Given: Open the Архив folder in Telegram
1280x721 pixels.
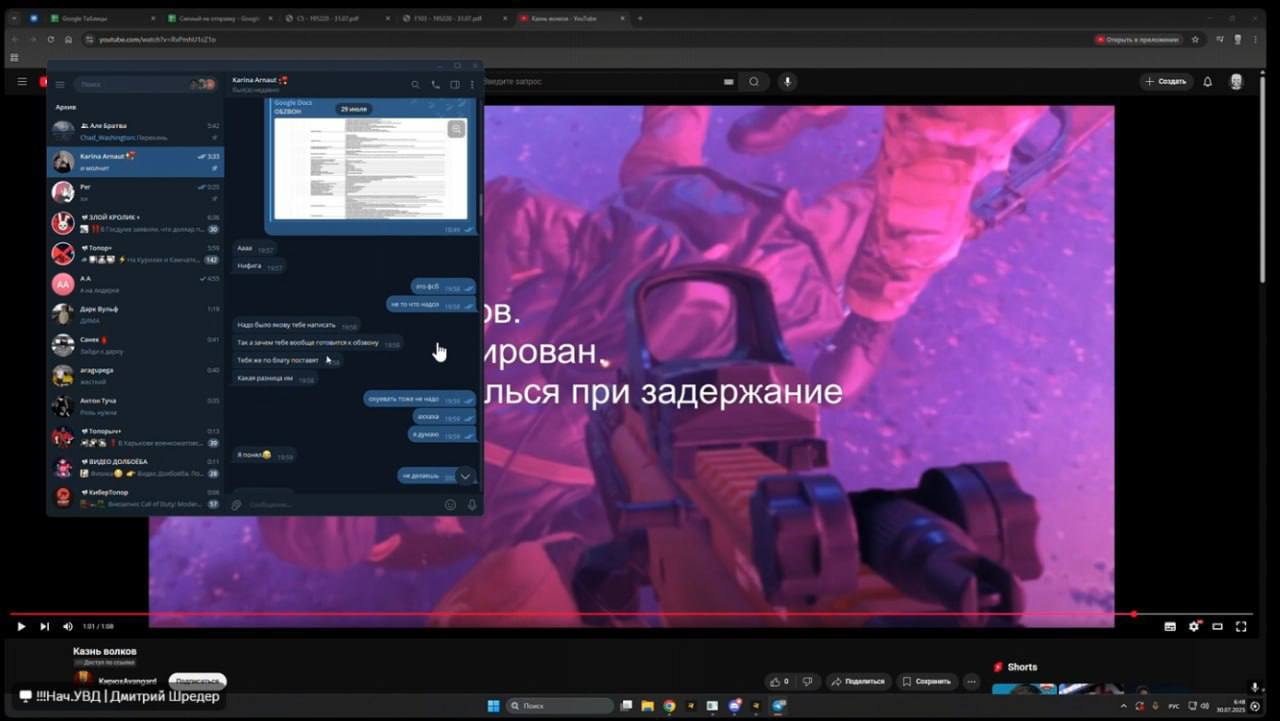Looking at the screenshot, I should tap(66, 107).
